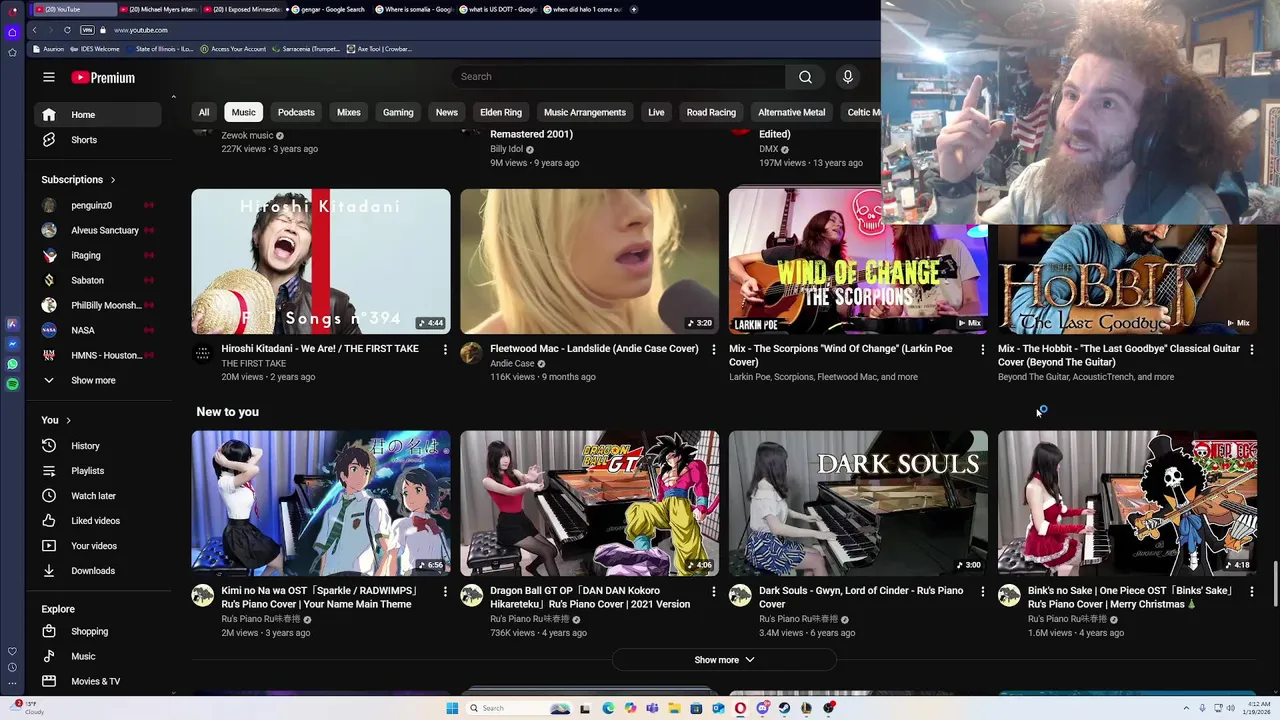Select the Podcasts filter chip
This screenshot has width=1280, height=720.
(296, 112)
